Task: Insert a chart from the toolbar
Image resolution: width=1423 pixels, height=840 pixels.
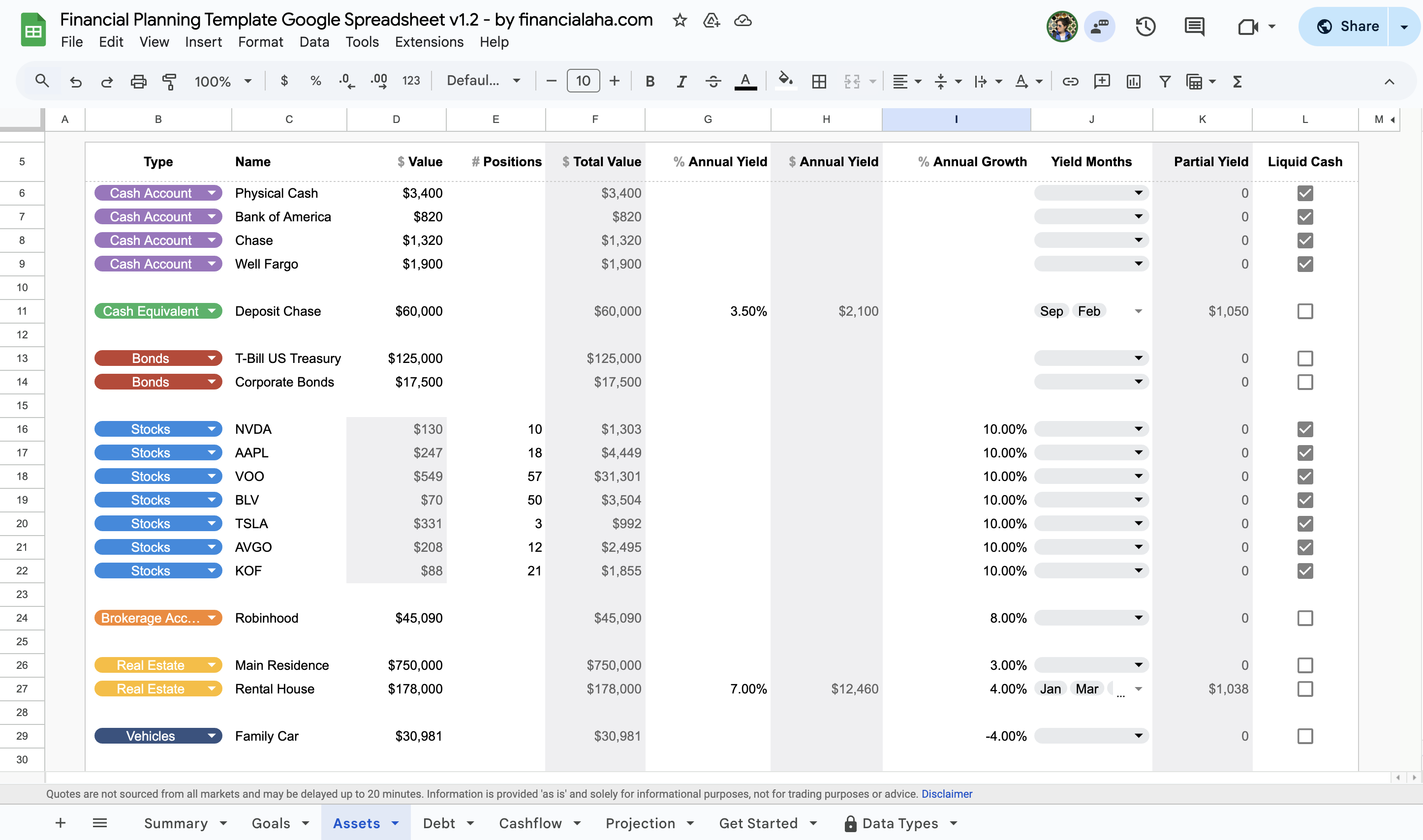Action: (x=1133, y=82)
